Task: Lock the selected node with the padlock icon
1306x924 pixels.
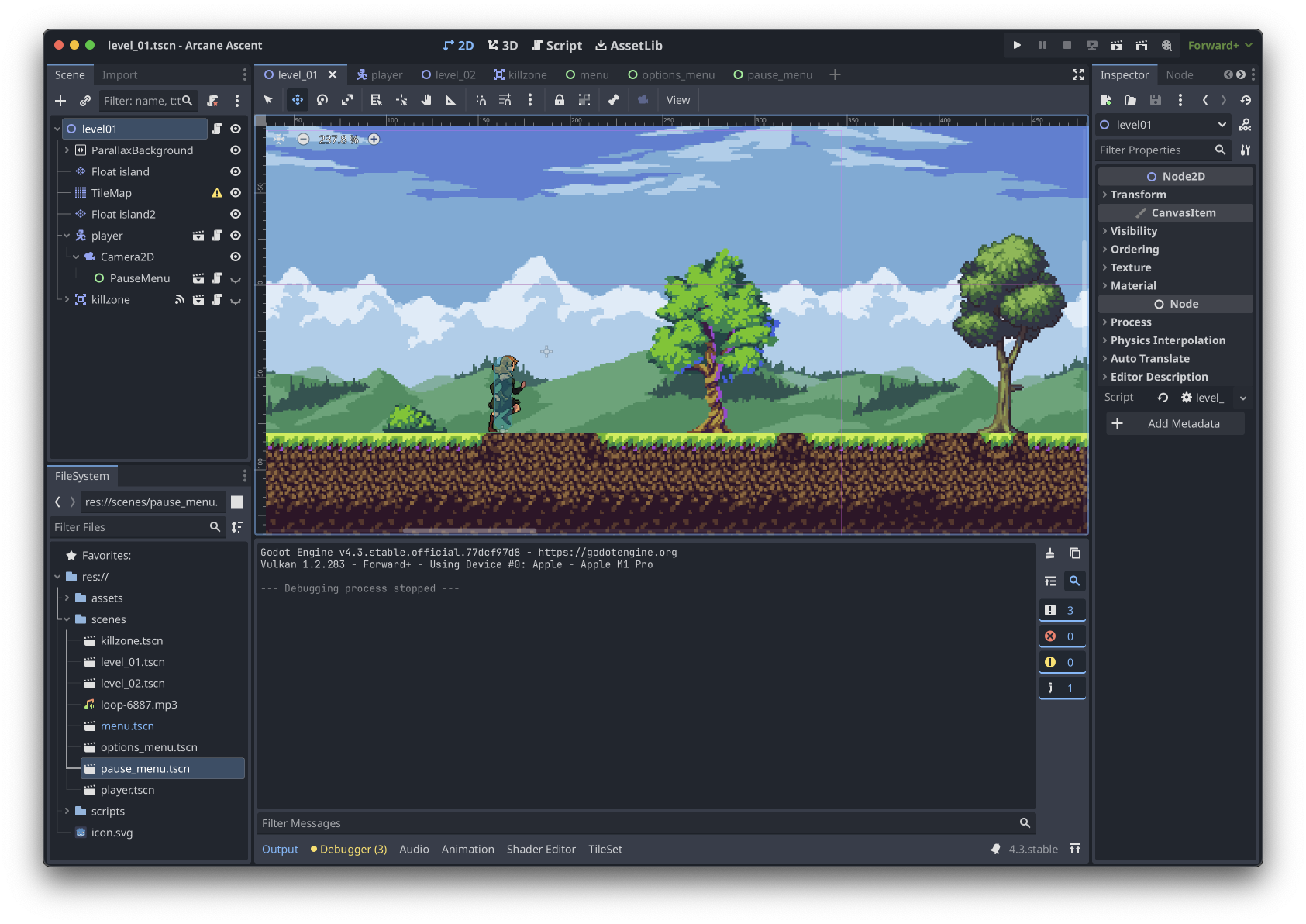Action: (560, 100)
